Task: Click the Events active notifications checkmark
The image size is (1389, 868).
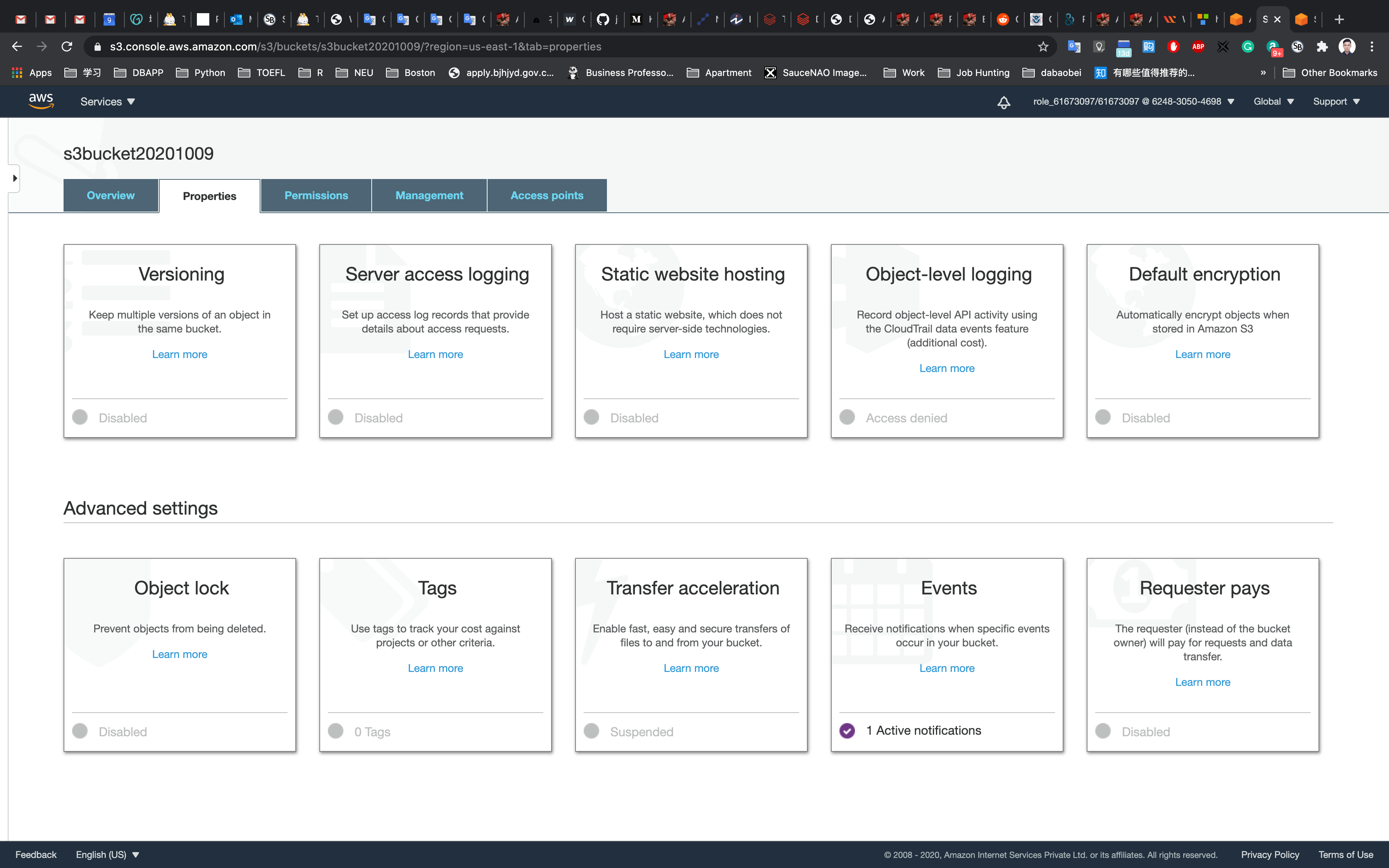Action: 847,731
